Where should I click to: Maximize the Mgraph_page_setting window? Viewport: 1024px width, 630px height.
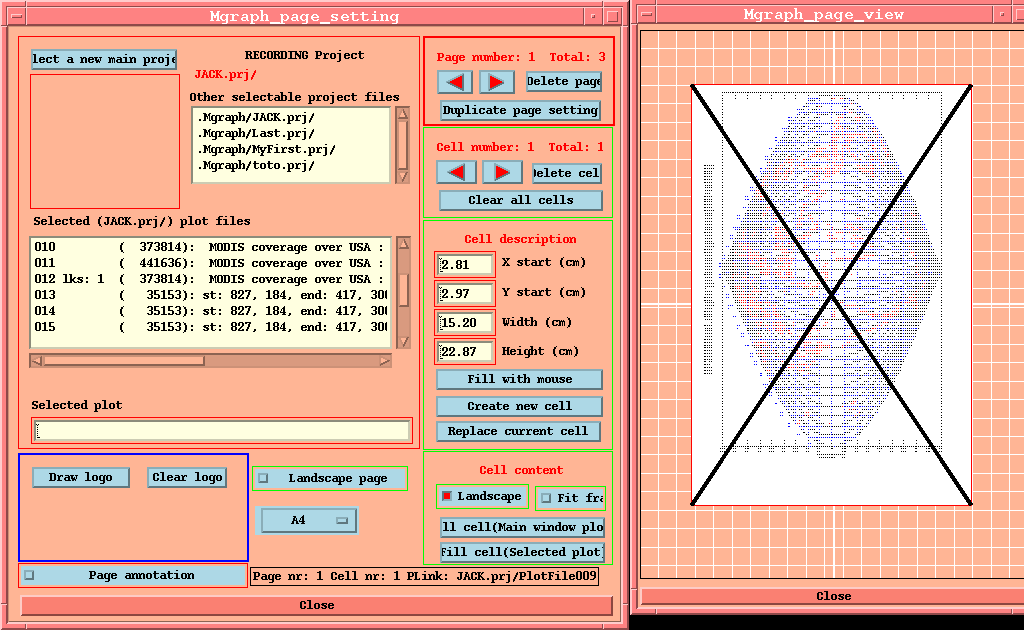[613, 16]
